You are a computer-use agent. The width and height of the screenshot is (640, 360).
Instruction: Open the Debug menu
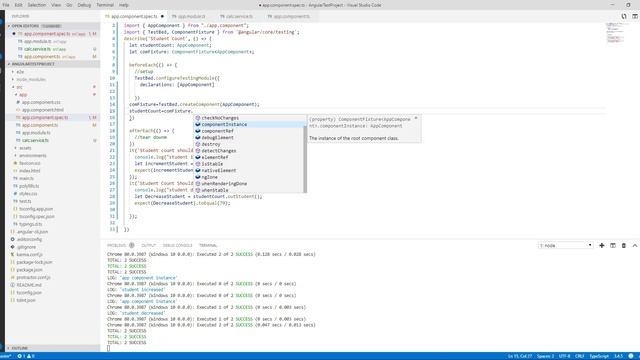point(84,5)
